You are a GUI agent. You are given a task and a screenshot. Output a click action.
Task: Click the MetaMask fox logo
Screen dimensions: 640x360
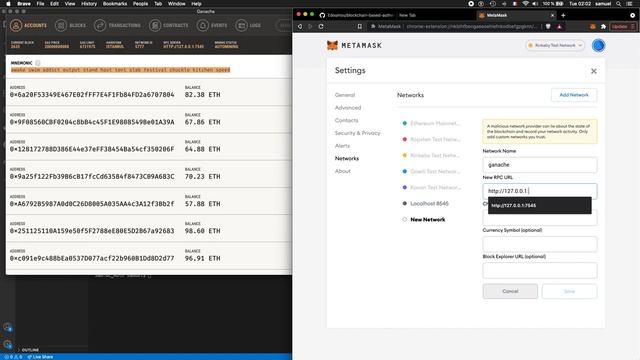[332, 45]
